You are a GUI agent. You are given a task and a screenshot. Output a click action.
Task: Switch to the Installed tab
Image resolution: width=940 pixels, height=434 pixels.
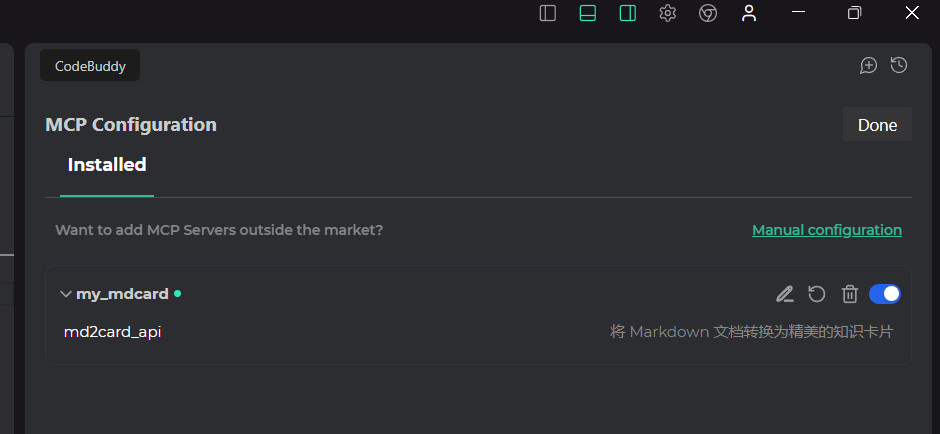pos(107,165)
